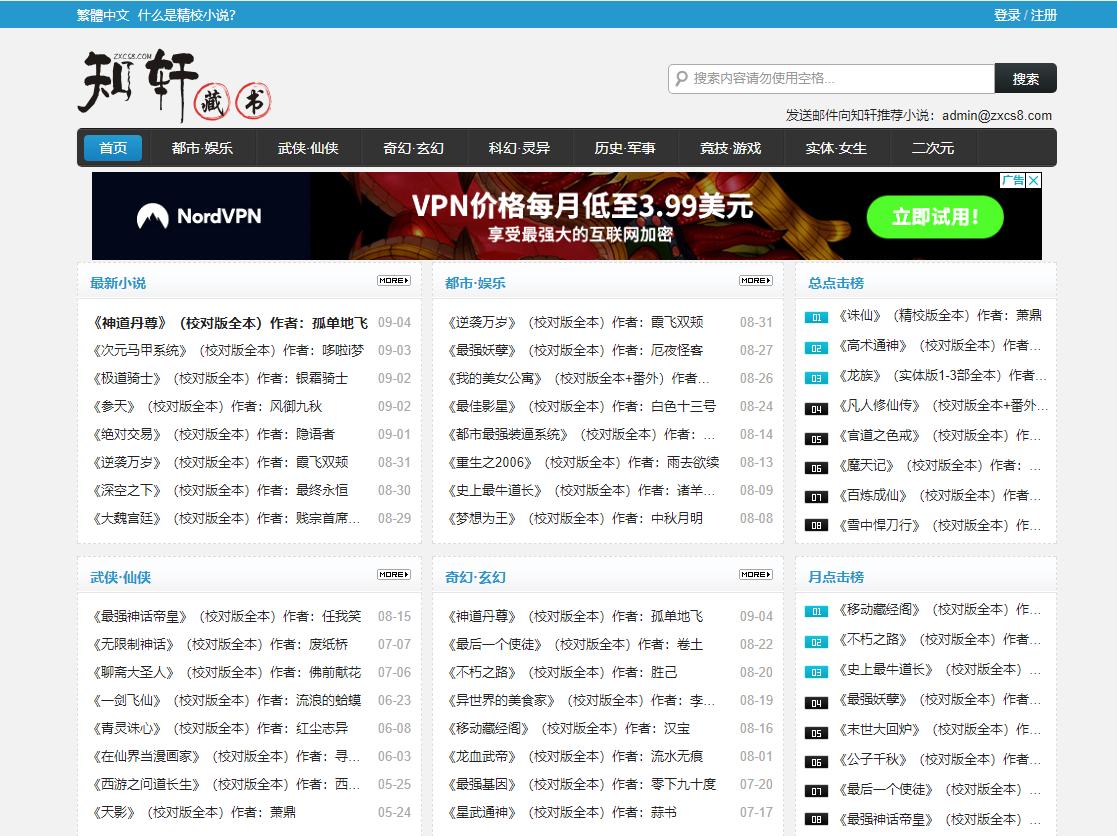The image size is (1117, 836).
Task: Switch to the 首页 tab
Action: (x=112, y=147)
